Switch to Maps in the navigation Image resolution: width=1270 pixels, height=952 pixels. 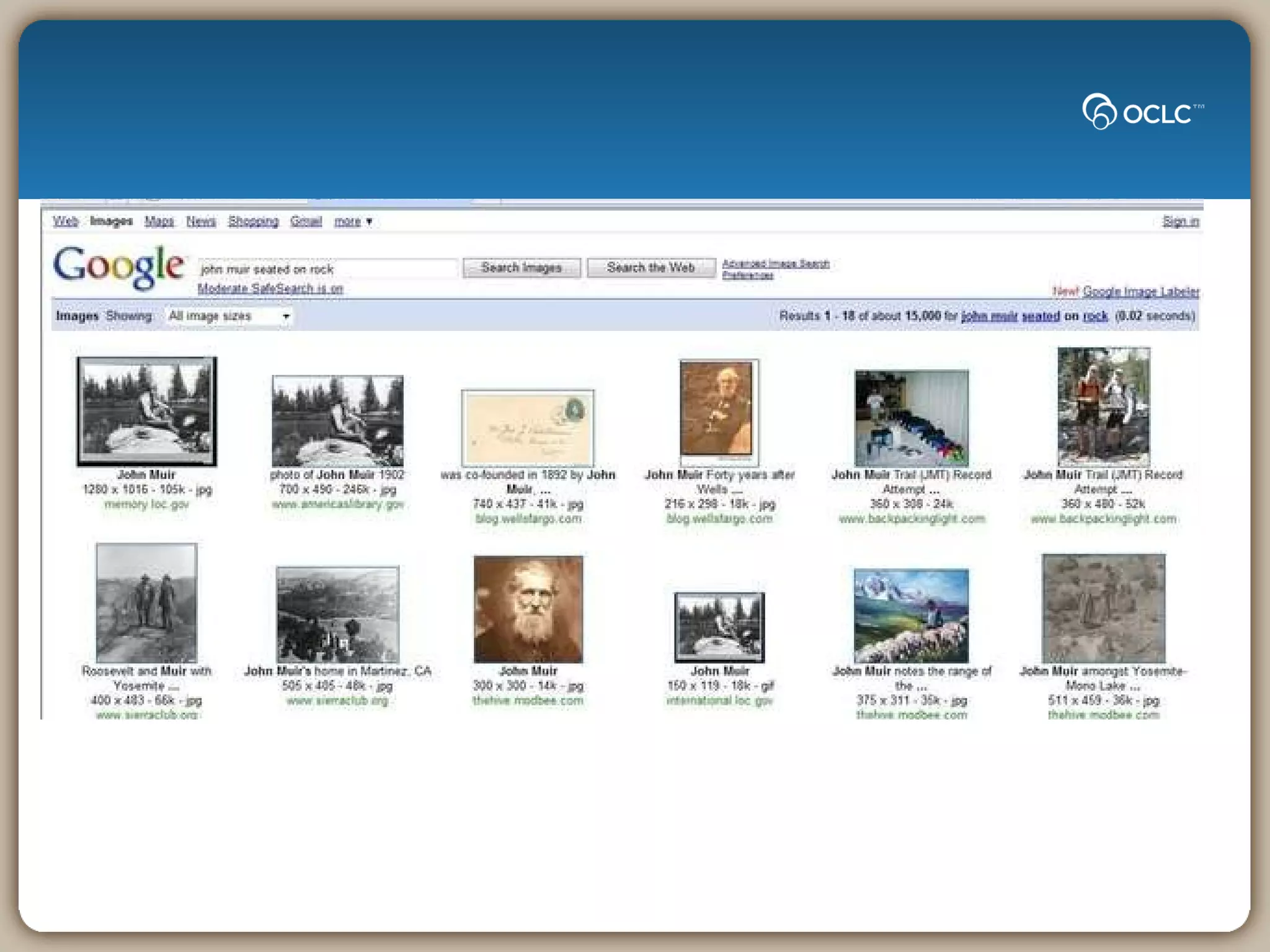click(159, 221)
